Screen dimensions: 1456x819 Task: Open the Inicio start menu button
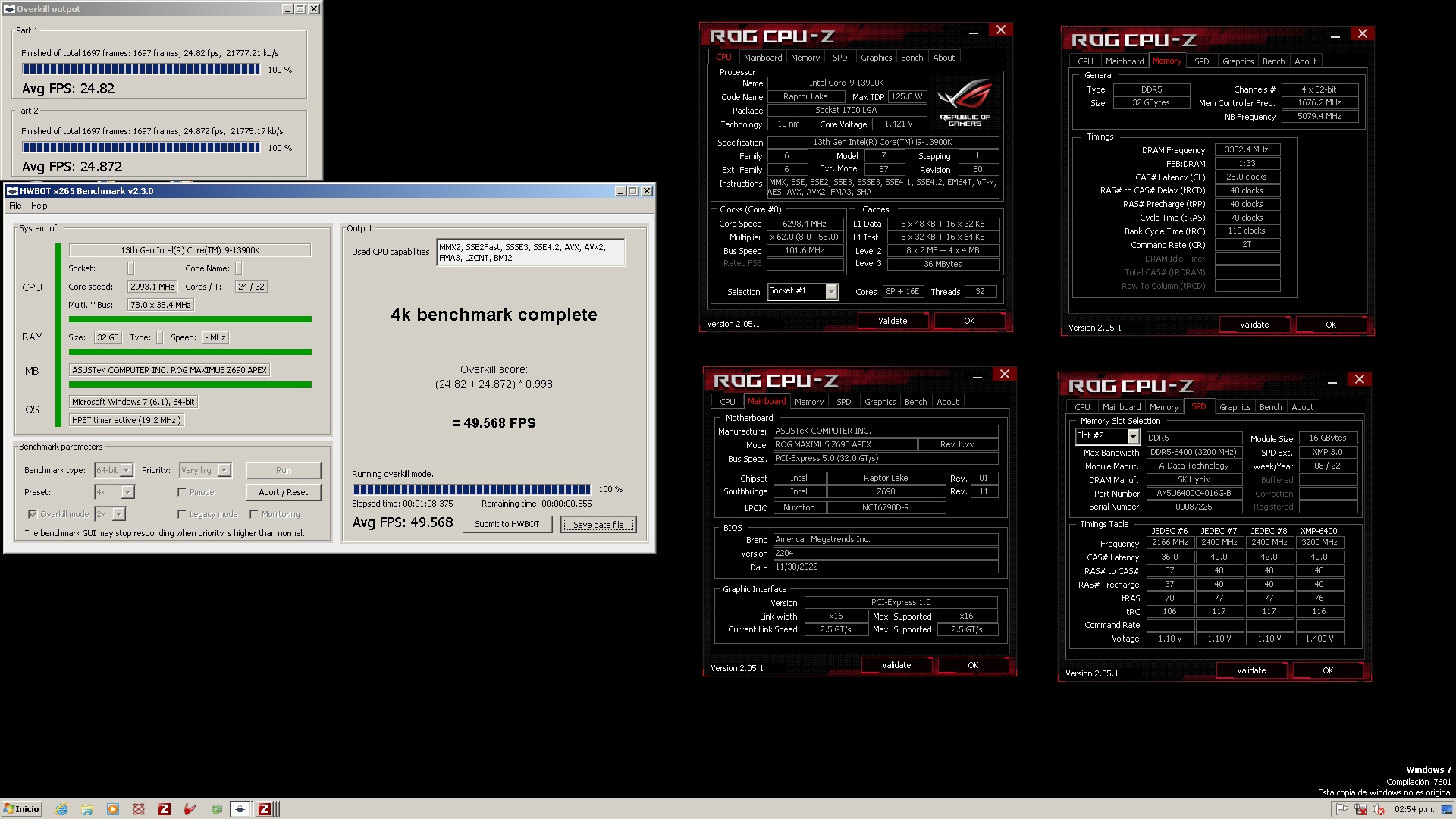pyautogui.click(x=21, y=809)
